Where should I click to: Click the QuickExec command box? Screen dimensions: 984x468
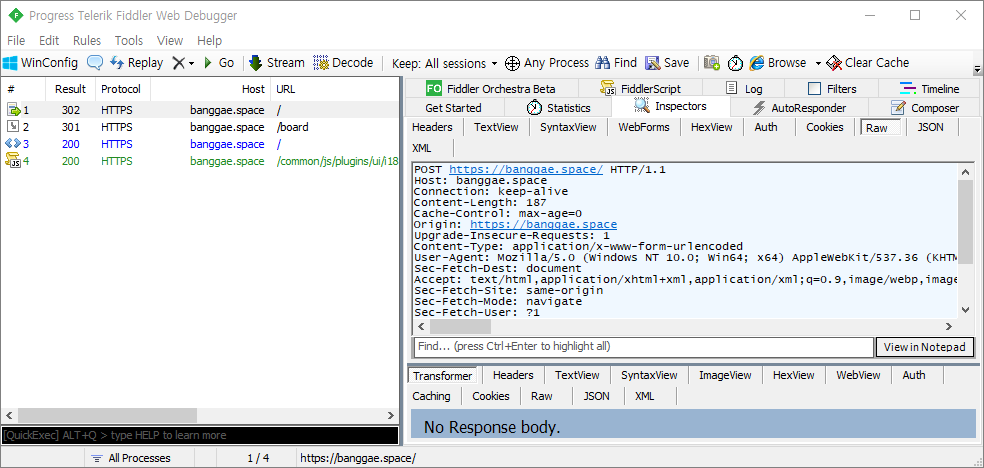tap(200, 435)
